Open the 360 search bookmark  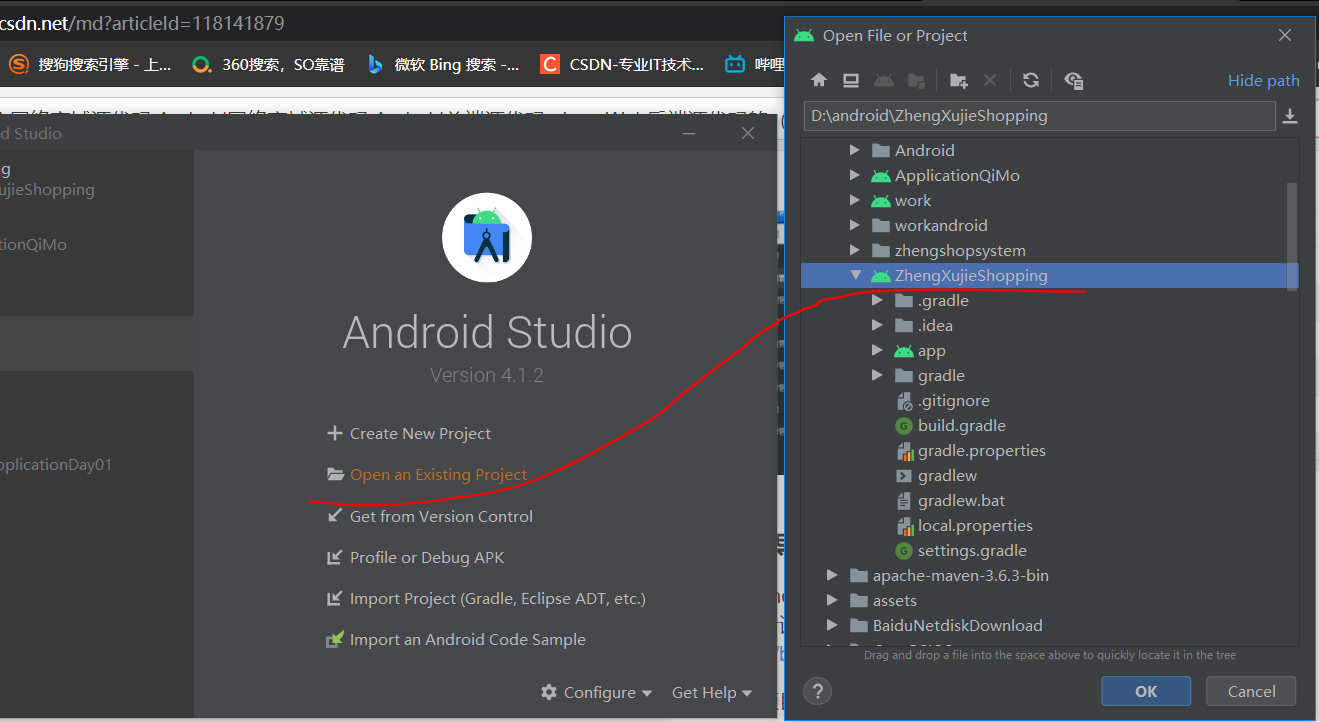tap(268, 64)
